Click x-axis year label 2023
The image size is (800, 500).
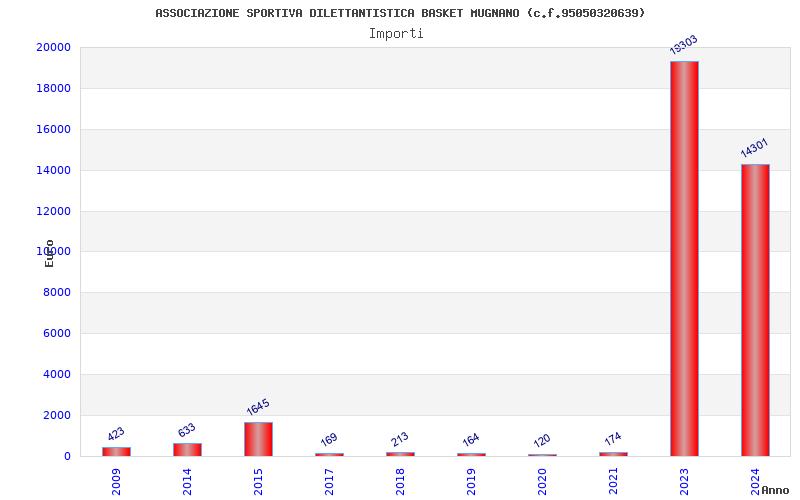pyautogui.click(x=684, y=482)
